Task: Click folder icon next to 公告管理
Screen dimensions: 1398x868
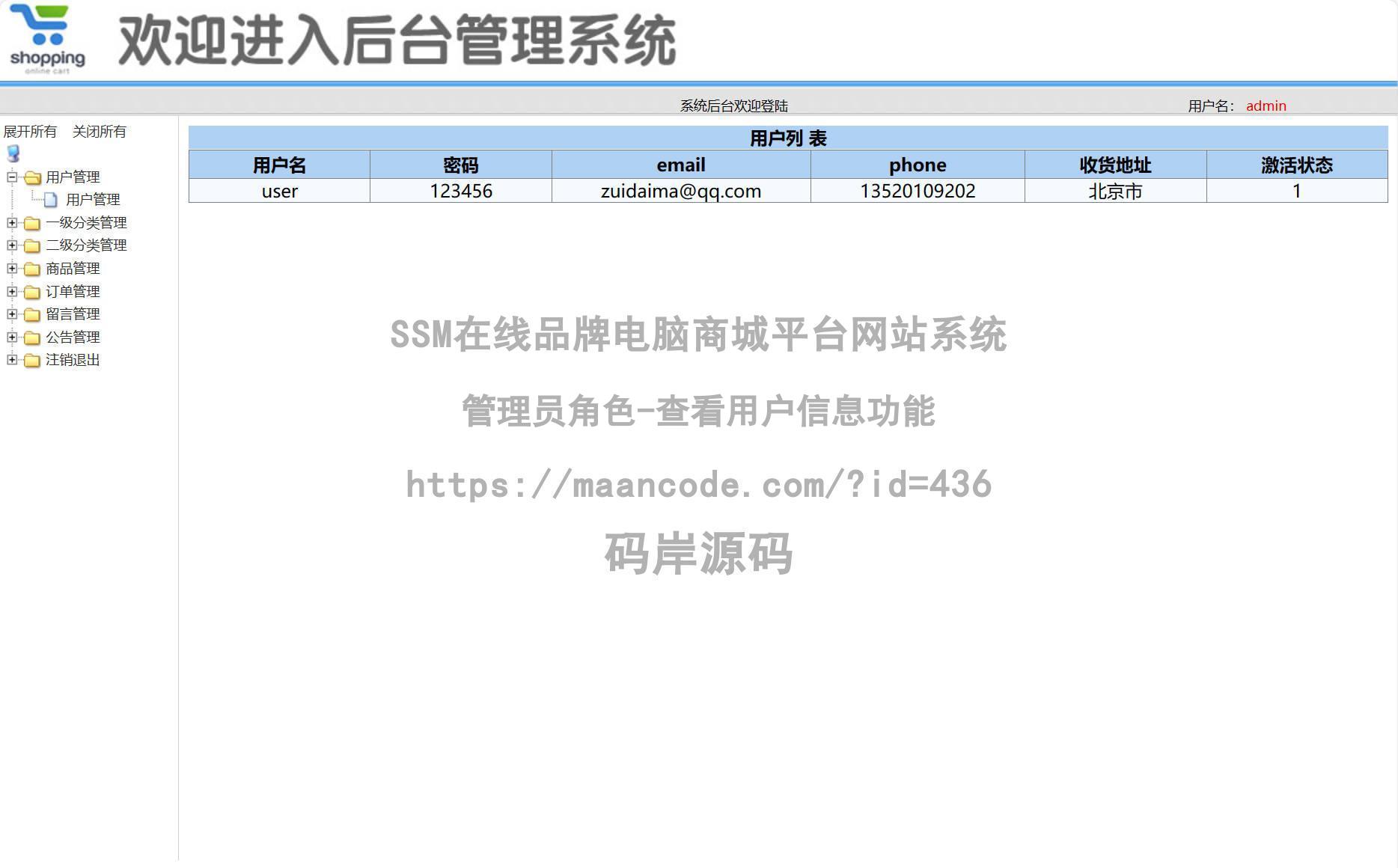Action: (x=31, y=337)
